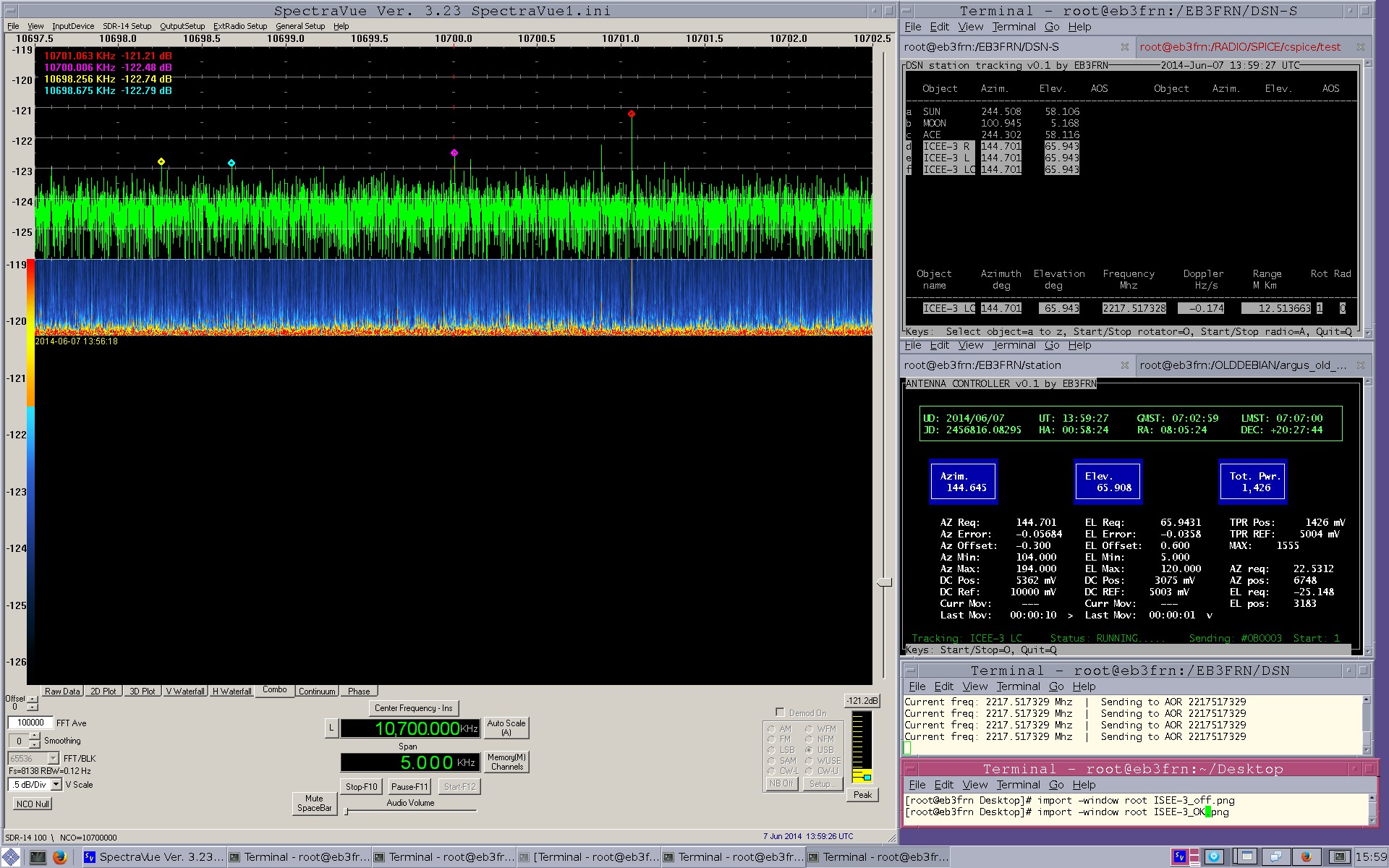Open Memory(M) Channels button
The image size is (1389, 868).
506,762
